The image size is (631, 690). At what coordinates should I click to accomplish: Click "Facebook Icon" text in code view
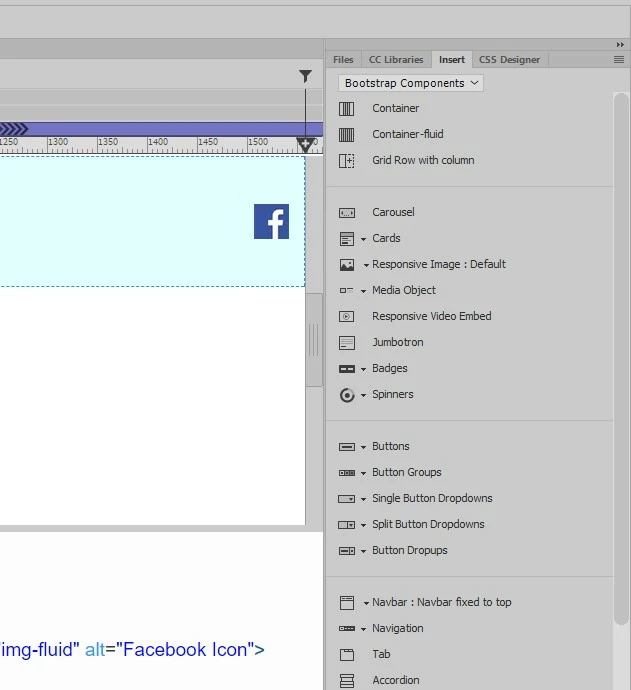click(x=185, y=650)
